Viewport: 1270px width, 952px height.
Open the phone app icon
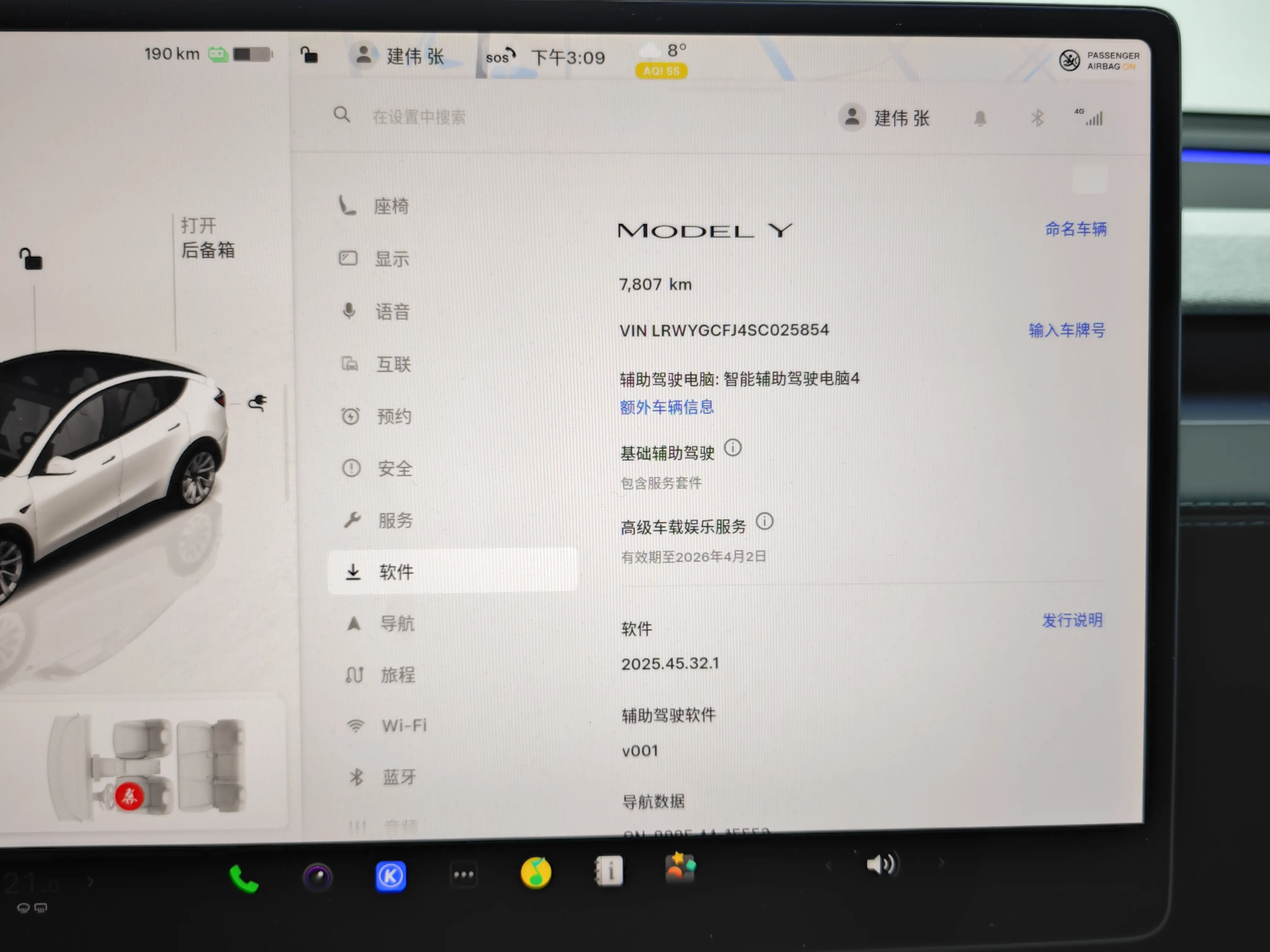click(x=243, y=879)
